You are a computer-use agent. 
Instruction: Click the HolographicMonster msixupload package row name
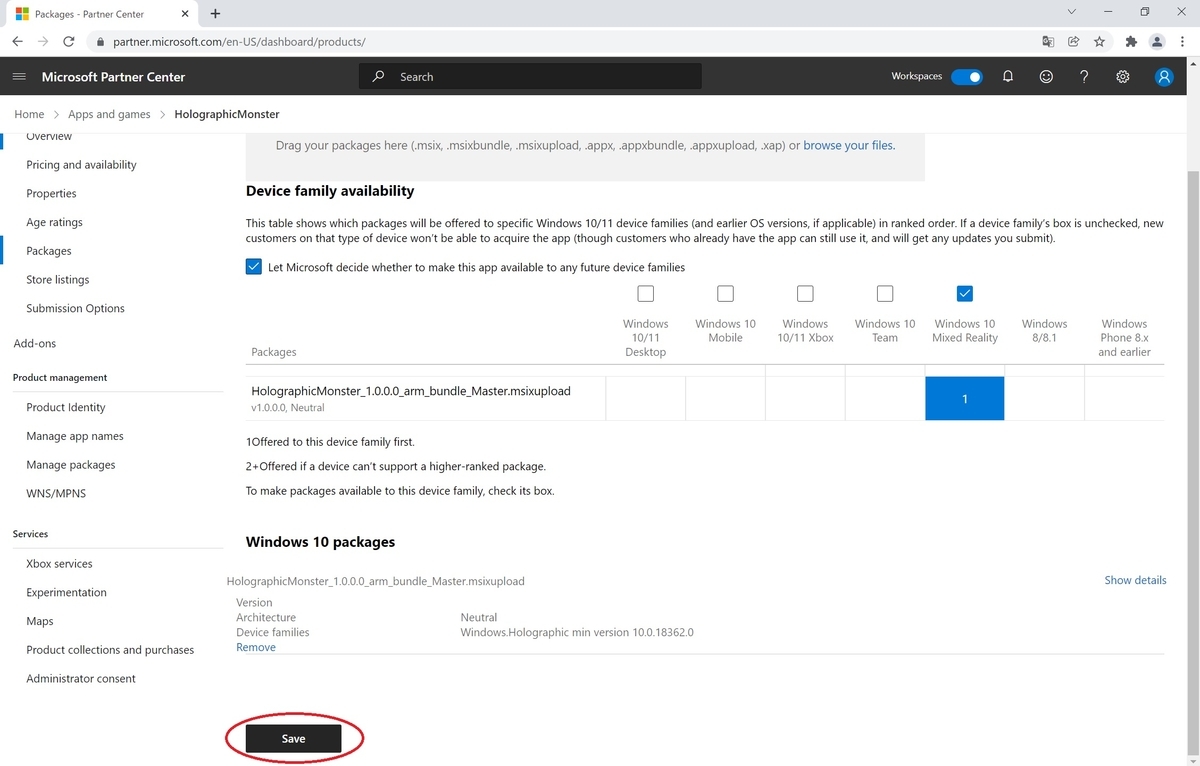[x=411, y=391]
